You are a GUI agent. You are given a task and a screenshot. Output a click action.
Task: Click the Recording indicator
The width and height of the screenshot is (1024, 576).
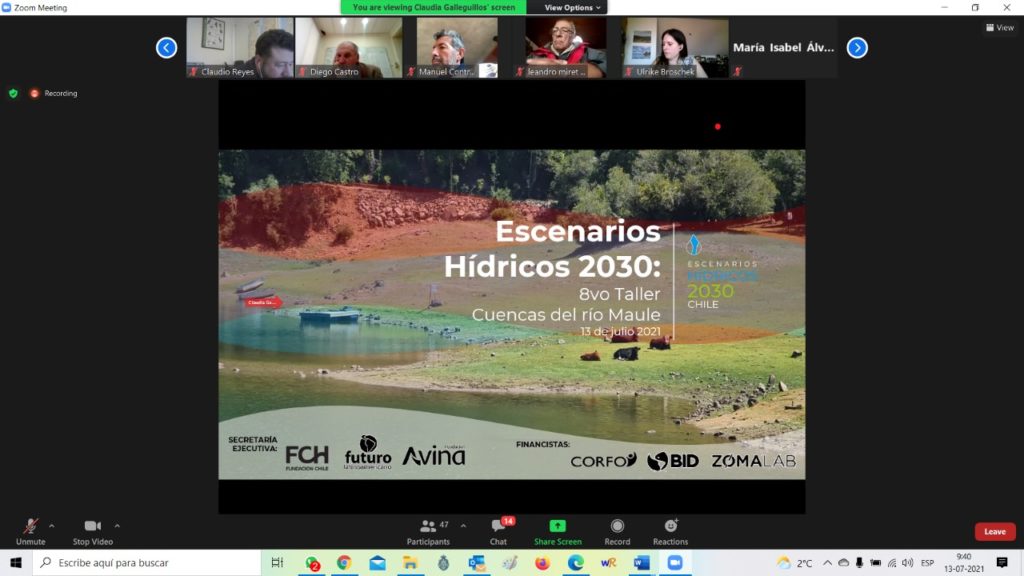[54, 93]
